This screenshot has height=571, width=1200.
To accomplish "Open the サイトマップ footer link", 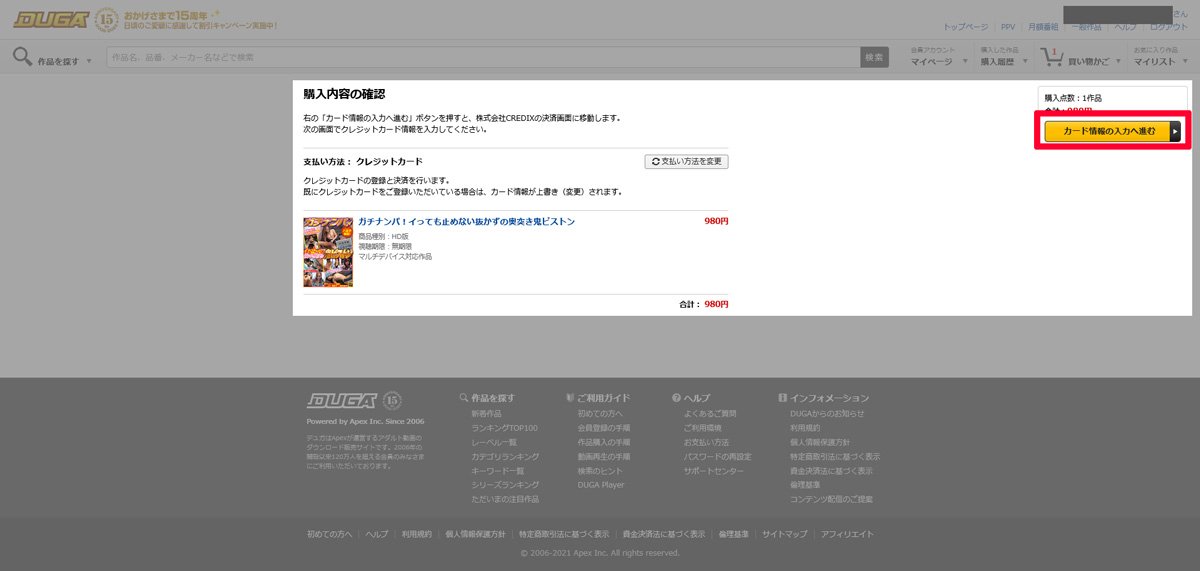I will (x=784, y=534).
